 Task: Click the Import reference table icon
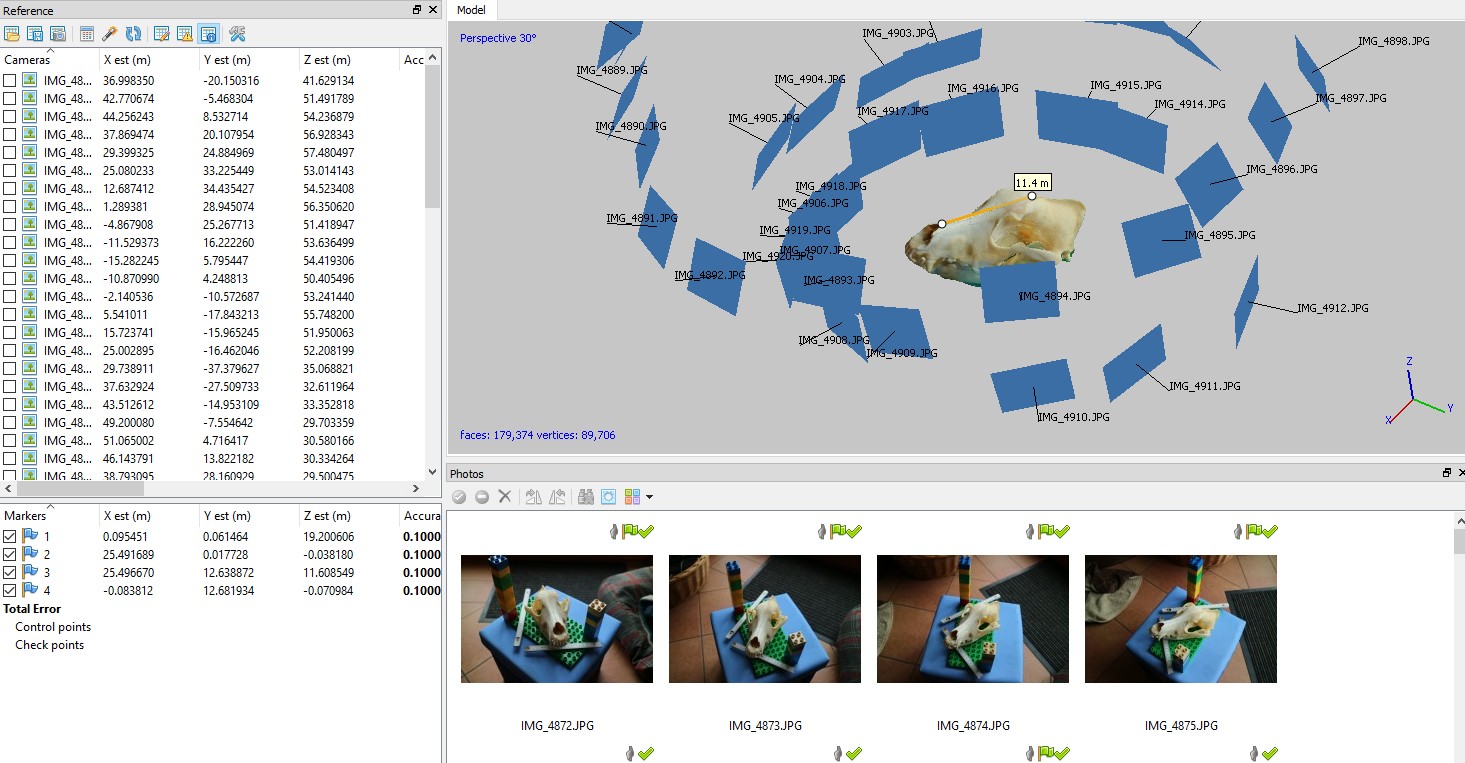[12, 34]
